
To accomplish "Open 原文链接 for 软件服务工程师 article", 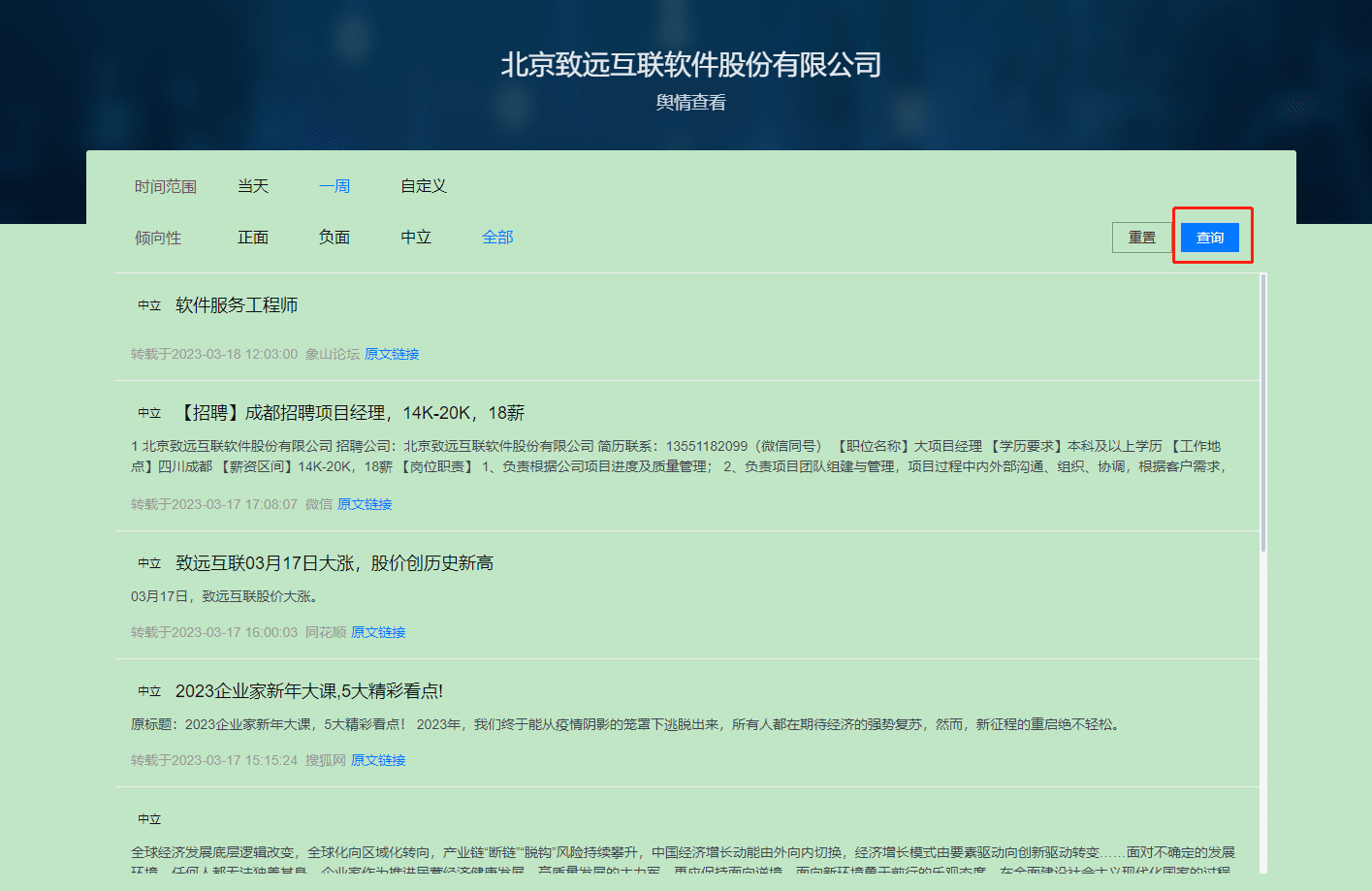I will [392, 354].
